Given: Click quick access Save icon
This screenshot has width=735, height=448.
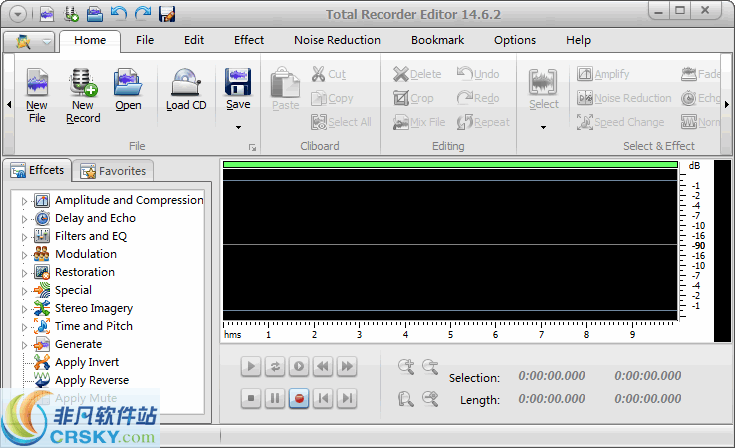Looking at the screenshot, I should pyautogui.click(x=166, y=15).
